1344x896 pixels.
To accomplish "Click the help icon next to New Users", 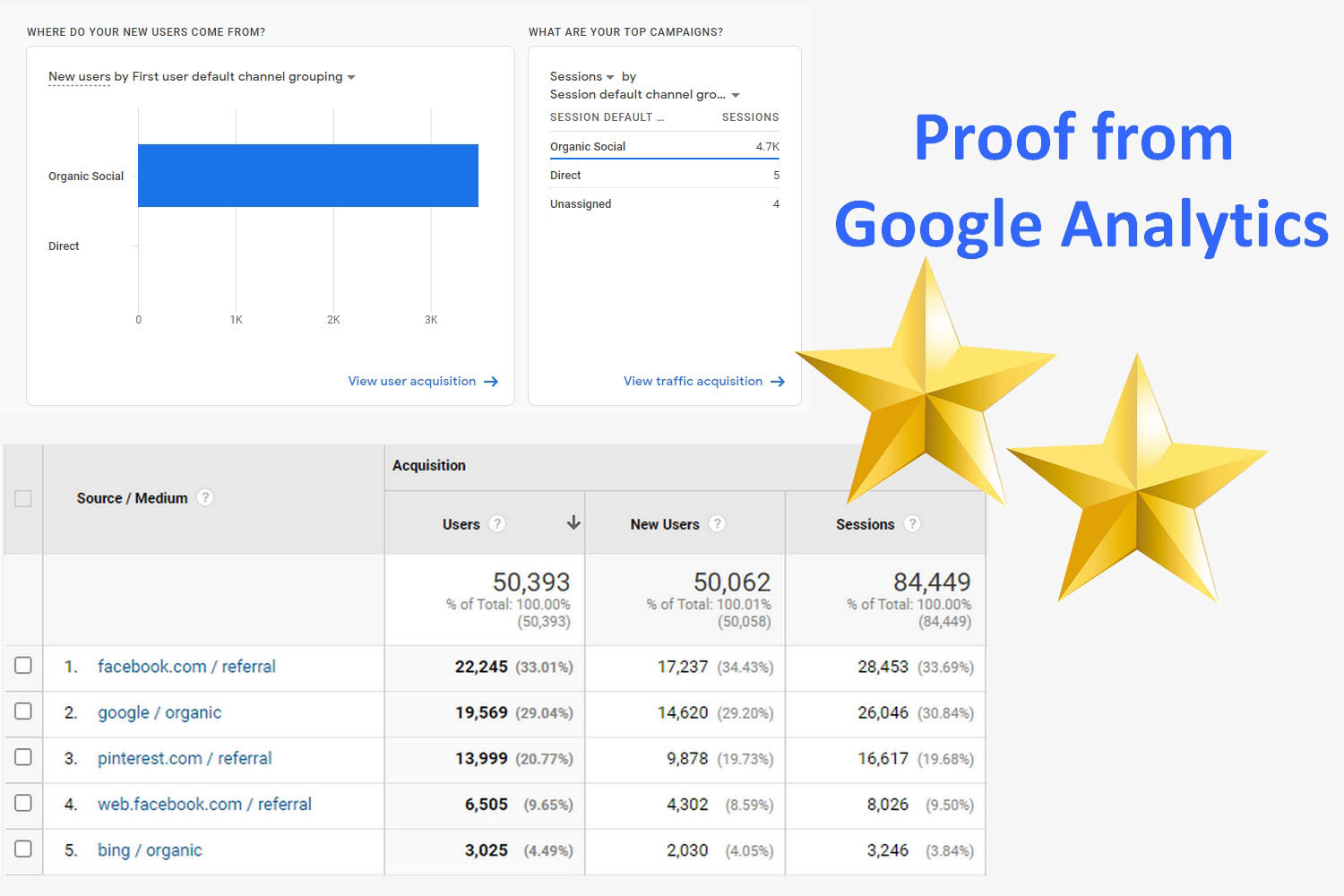I will [717, 523].
